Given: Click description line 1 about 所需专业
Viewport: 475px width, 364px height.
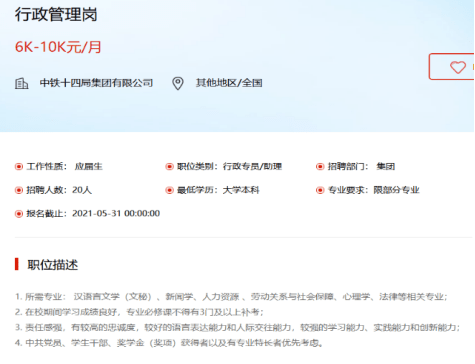Looking at the screenshot, I should [231, 296].
